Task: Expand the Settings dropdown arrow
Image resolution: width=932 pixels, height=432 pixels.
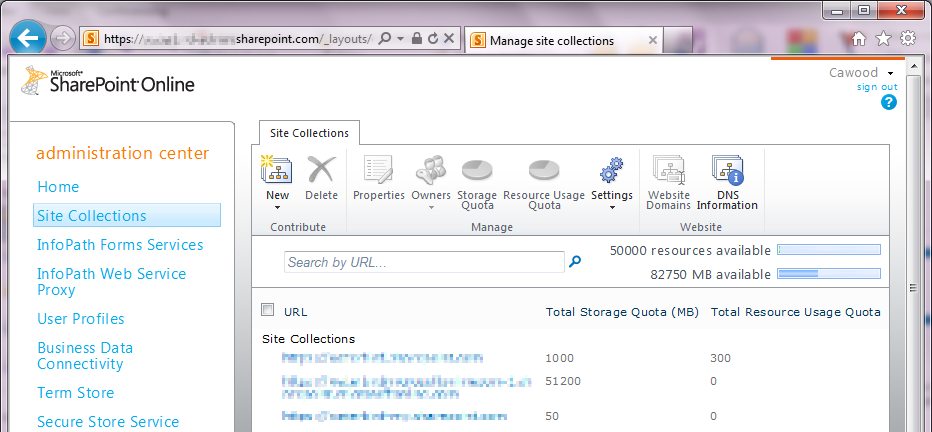Action: pos(612,207)
